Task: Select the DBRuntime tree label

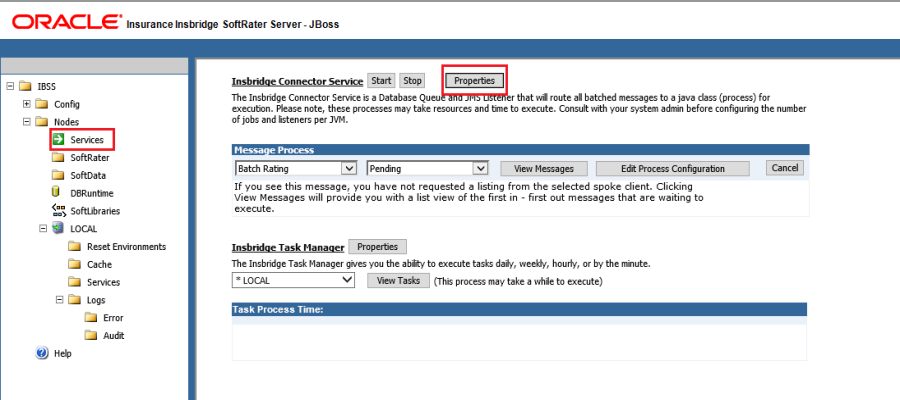Action: pos(92,193)
